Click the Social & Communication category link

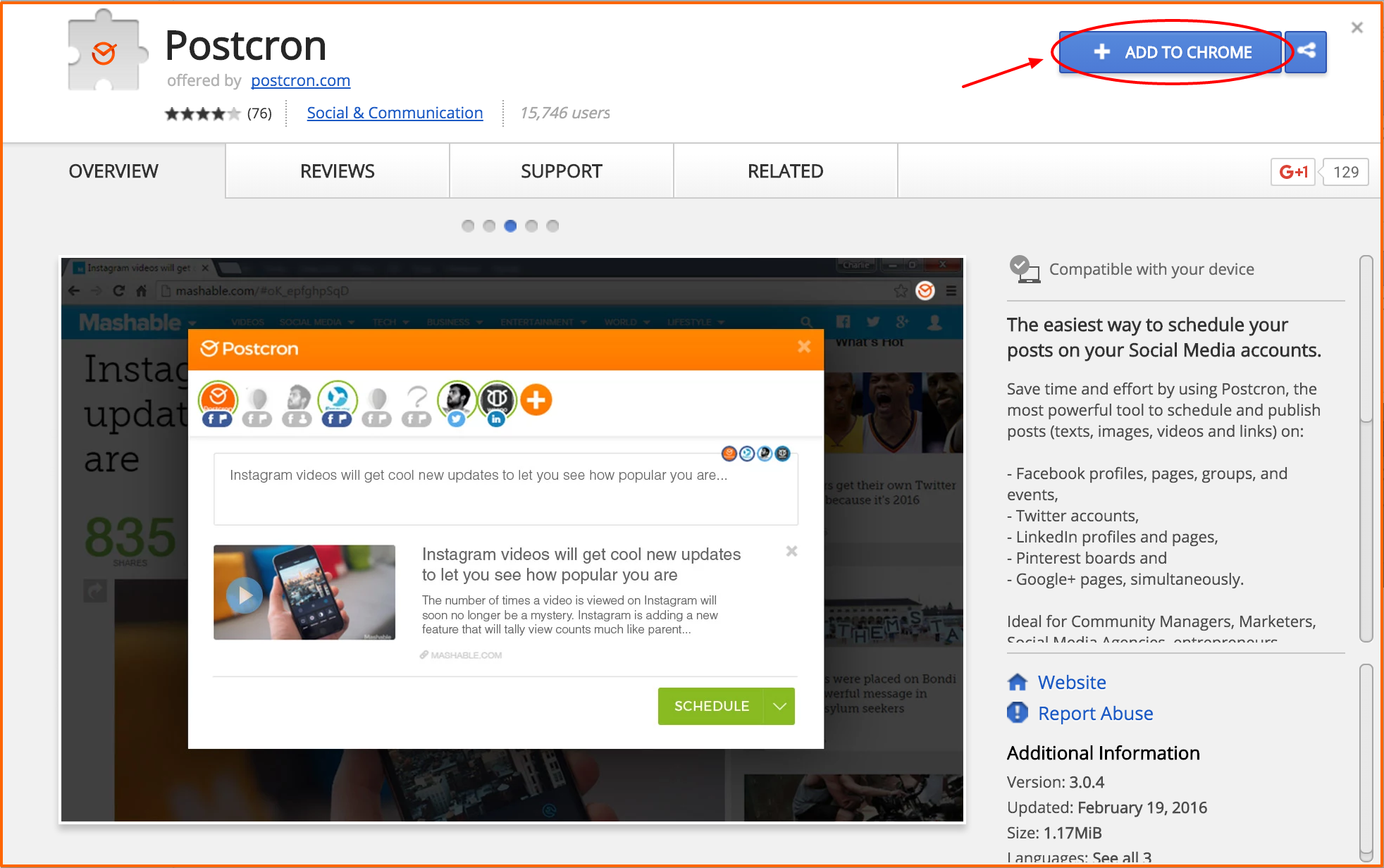point(395,113)
